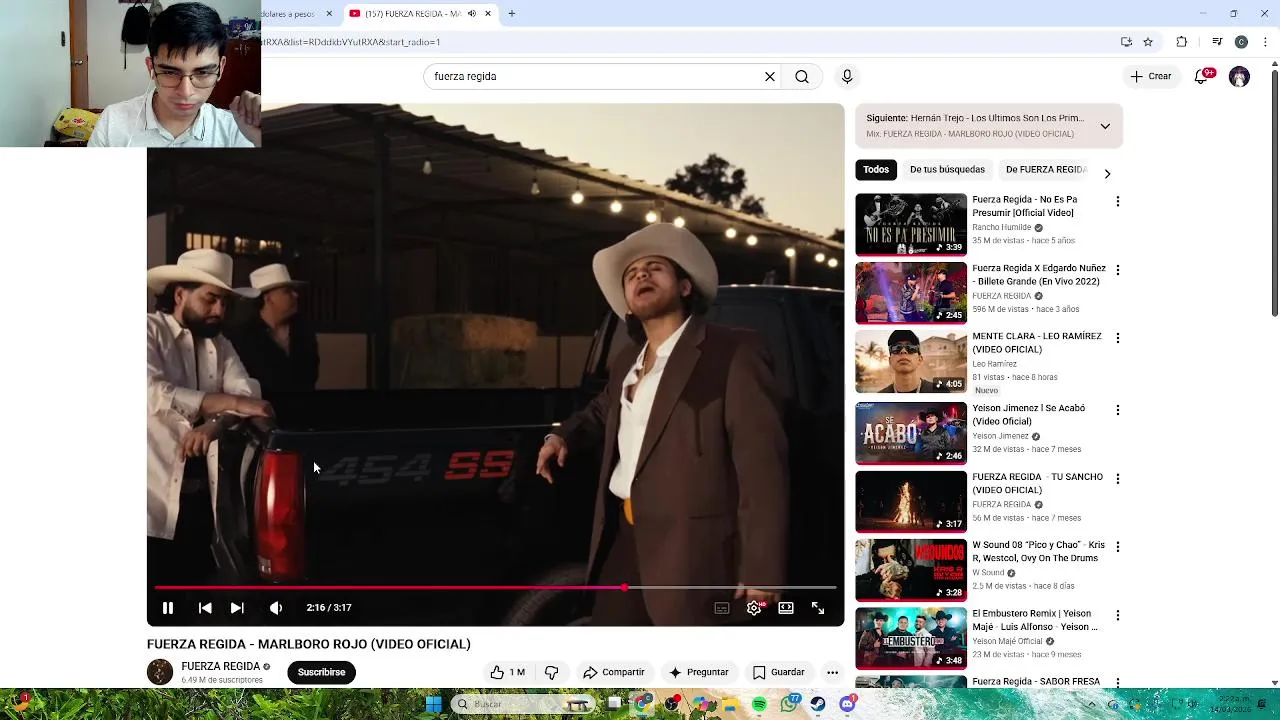Open YouTube notifications bell

[1202, 76]
